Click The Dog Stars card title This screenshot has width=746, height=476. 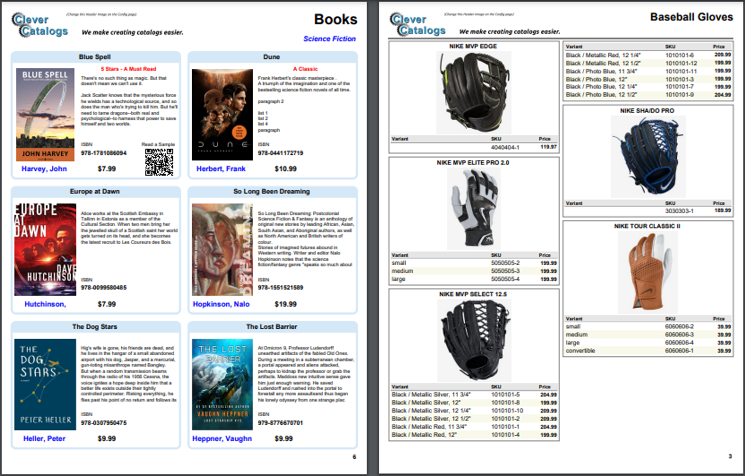[95, 327]
